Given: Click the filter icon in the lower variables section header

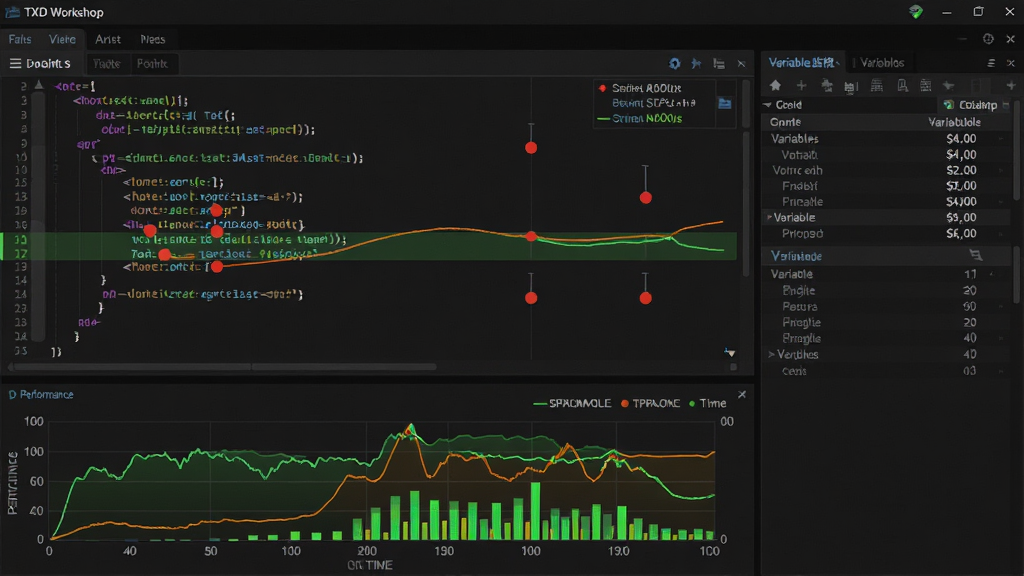Looking at the screenshot, I should coord(976,255).
